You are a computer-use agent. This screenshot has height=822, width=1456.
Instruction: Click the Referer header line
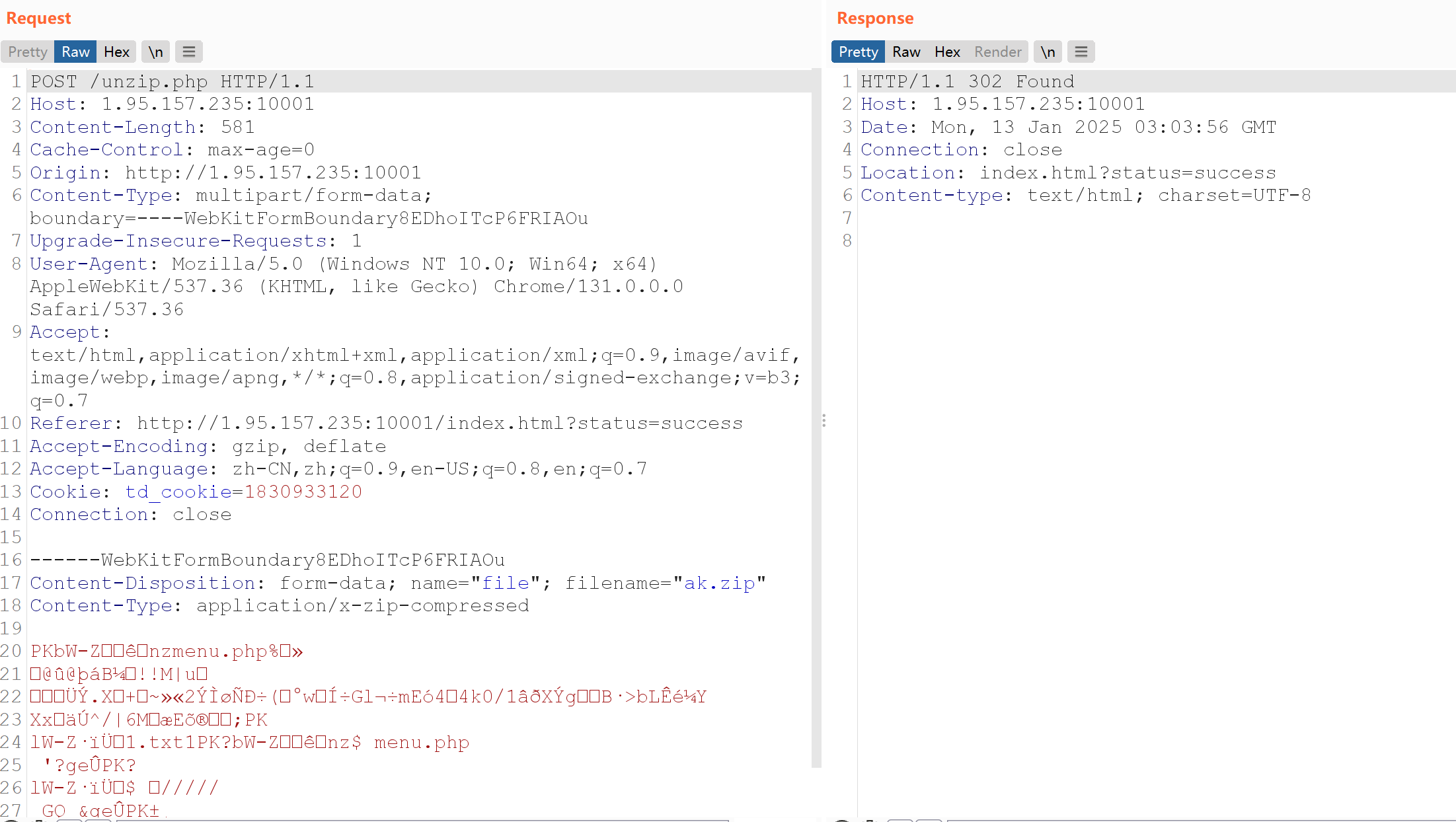pyautogui.click(x=387, y=424)
